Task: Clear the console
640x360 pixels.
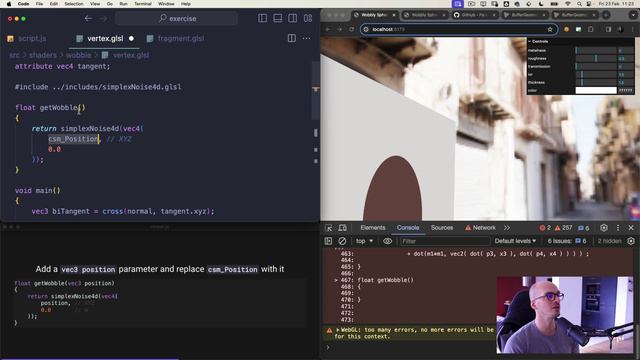Action: 342,241
